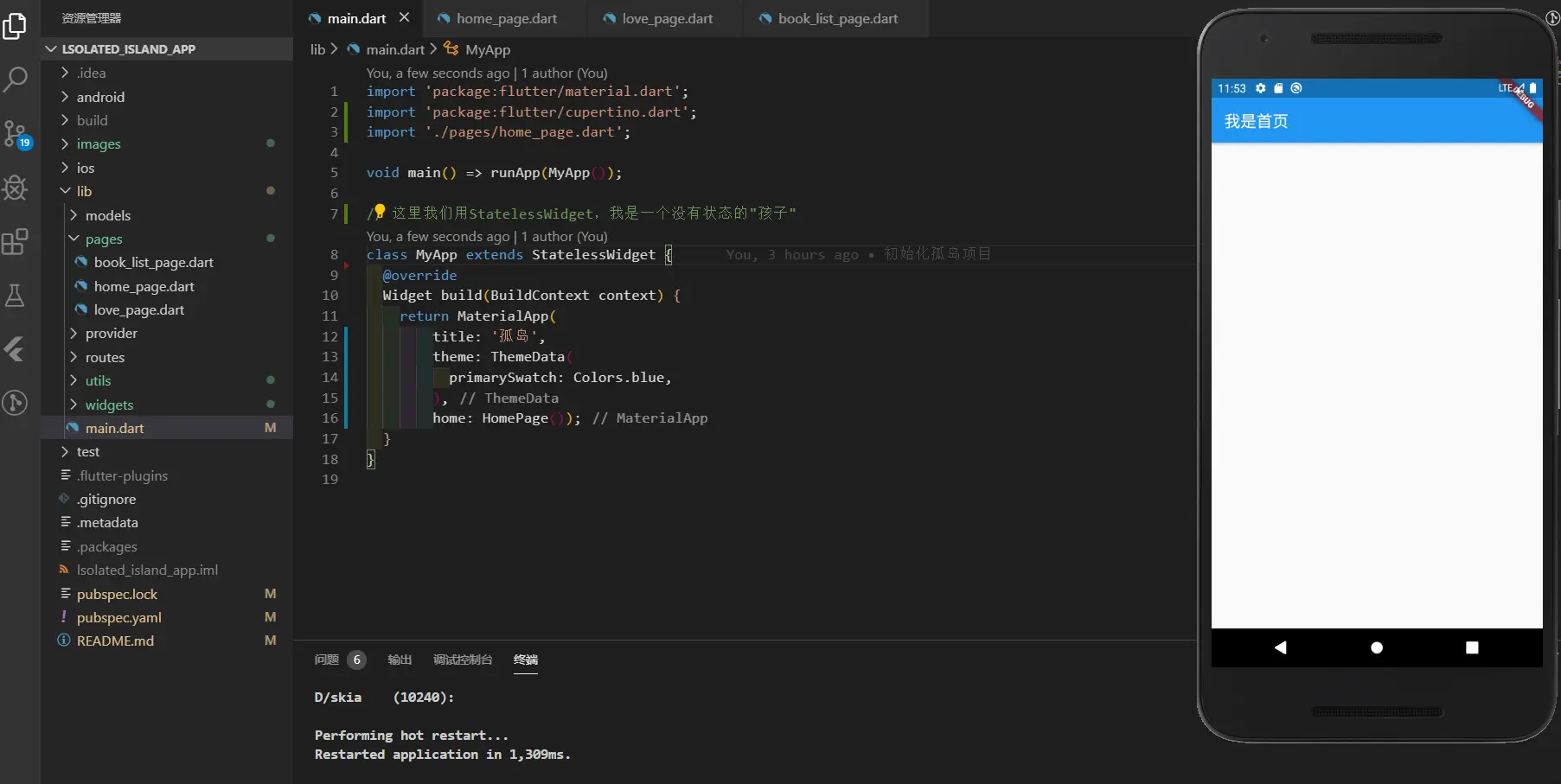
Task: Open the Testing flask view
Action: point(16,296)
